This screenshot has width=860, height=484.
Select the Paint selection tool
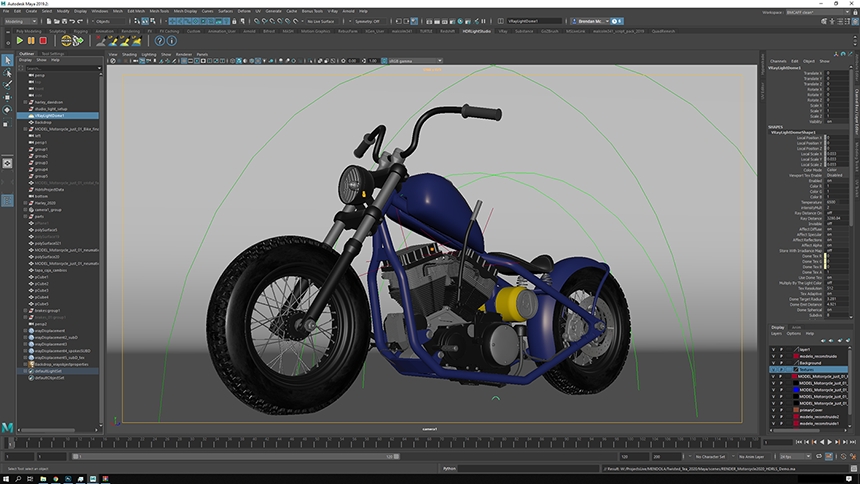tap(7, 85)
